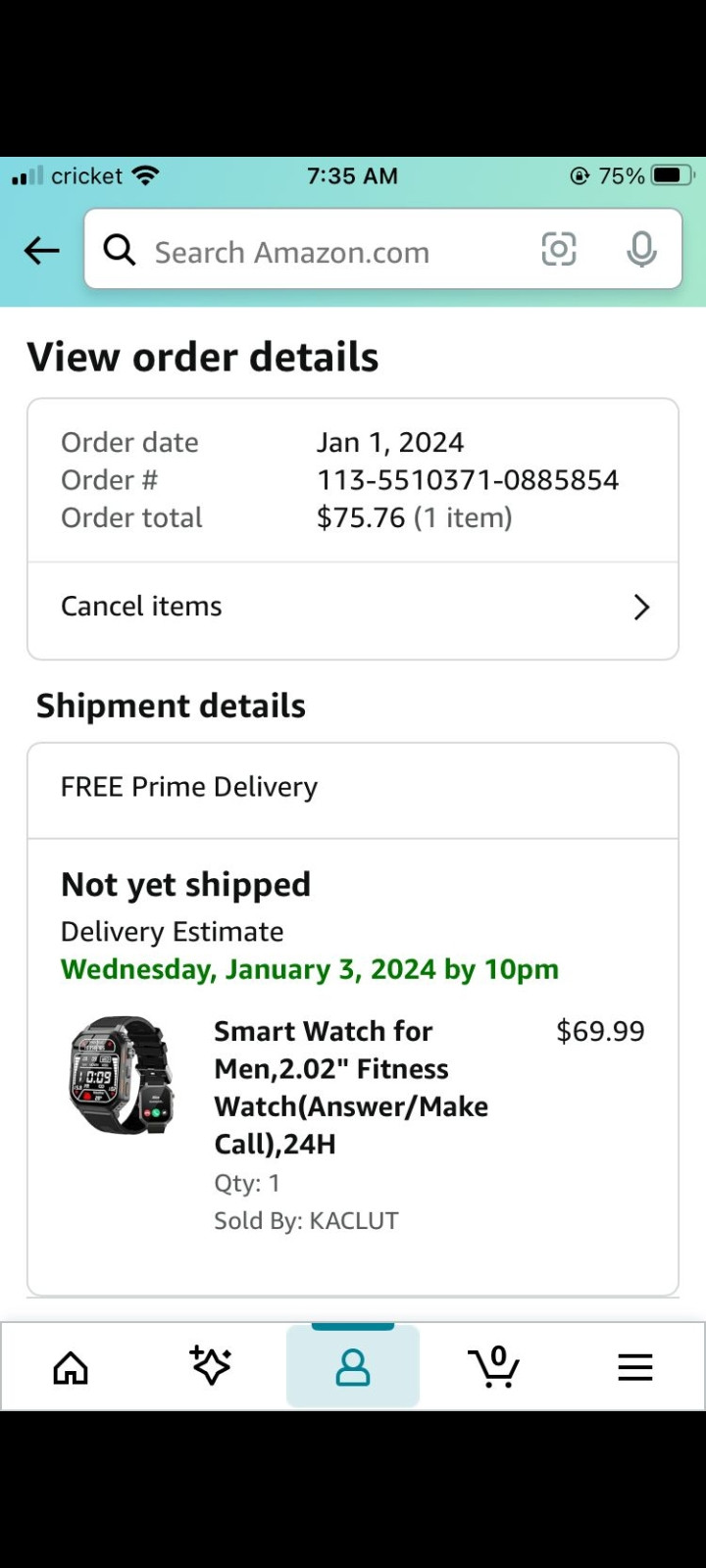Screen dimensions: 706x1568
Task: Expand the Cancel items chevron
Action: click(641, 607)
